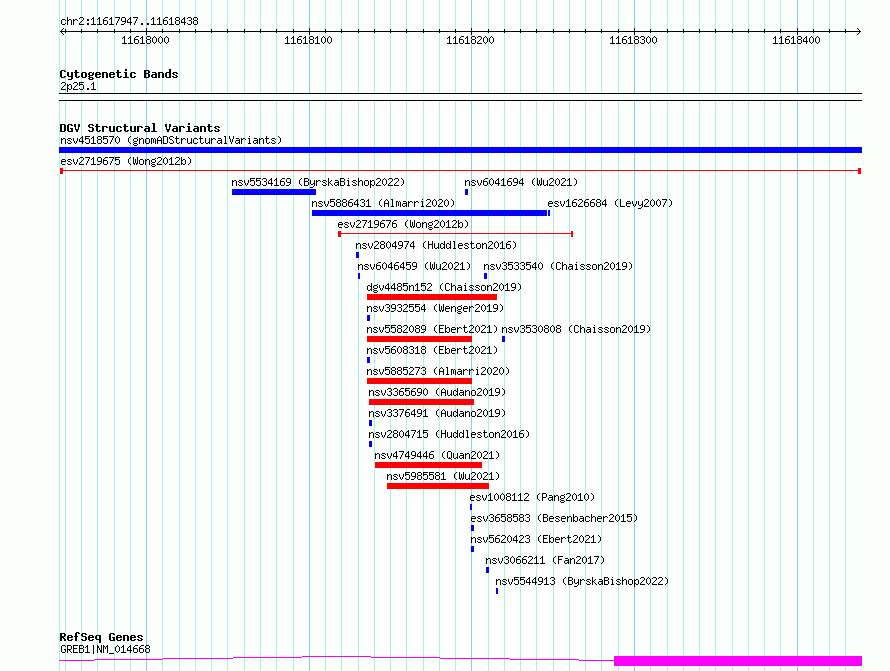This screenshot has height=671, width=890.
Task: Click the nsv6041694 (Wu2021) label
Action: [x=521, y=182]
